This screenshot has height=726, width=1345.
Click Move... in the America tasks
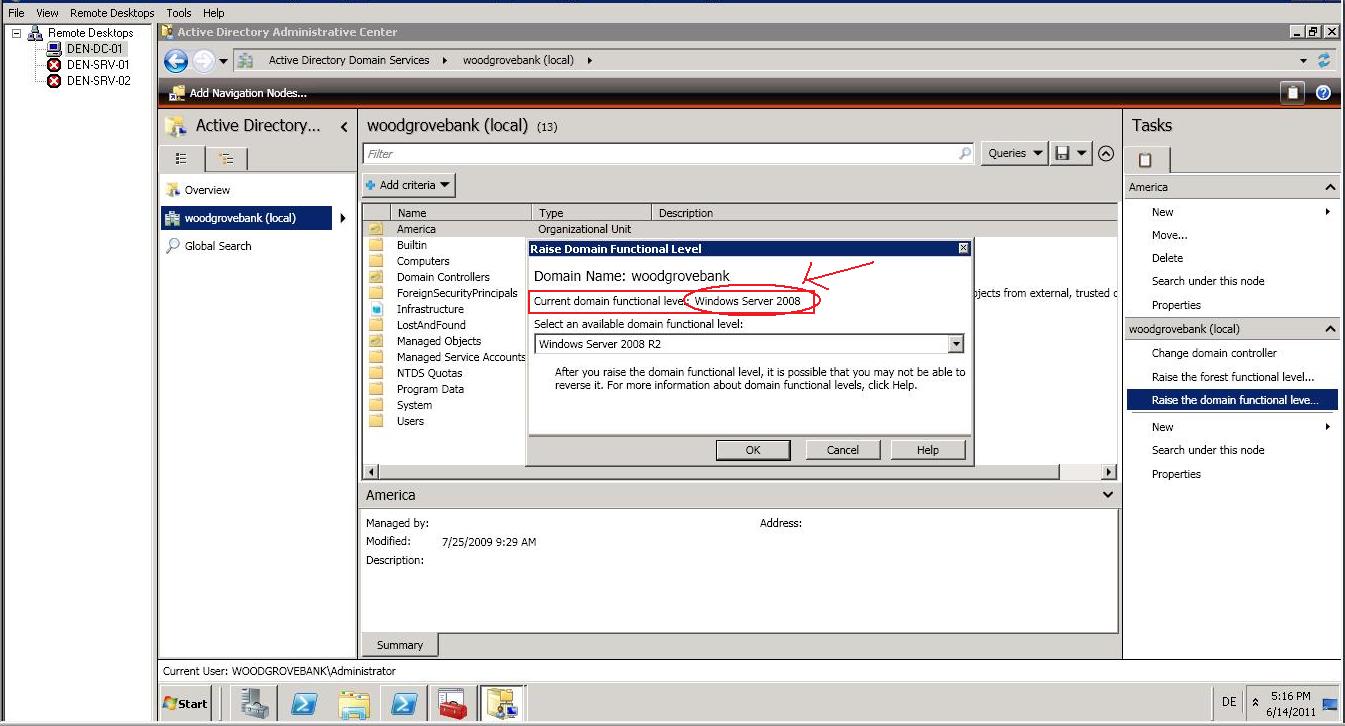tap(1170, 235)
